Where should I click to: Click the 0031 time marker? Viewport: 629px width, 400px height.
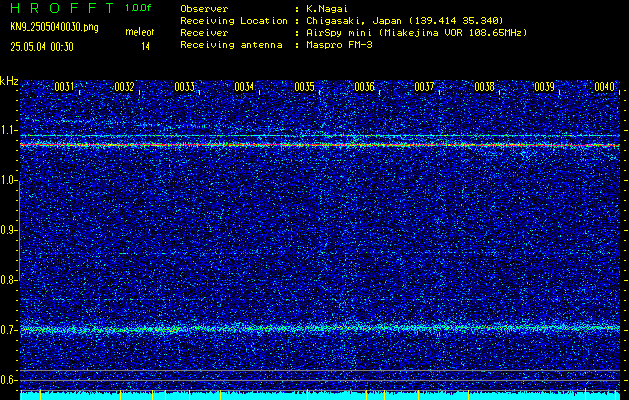(x=64, y=87)
